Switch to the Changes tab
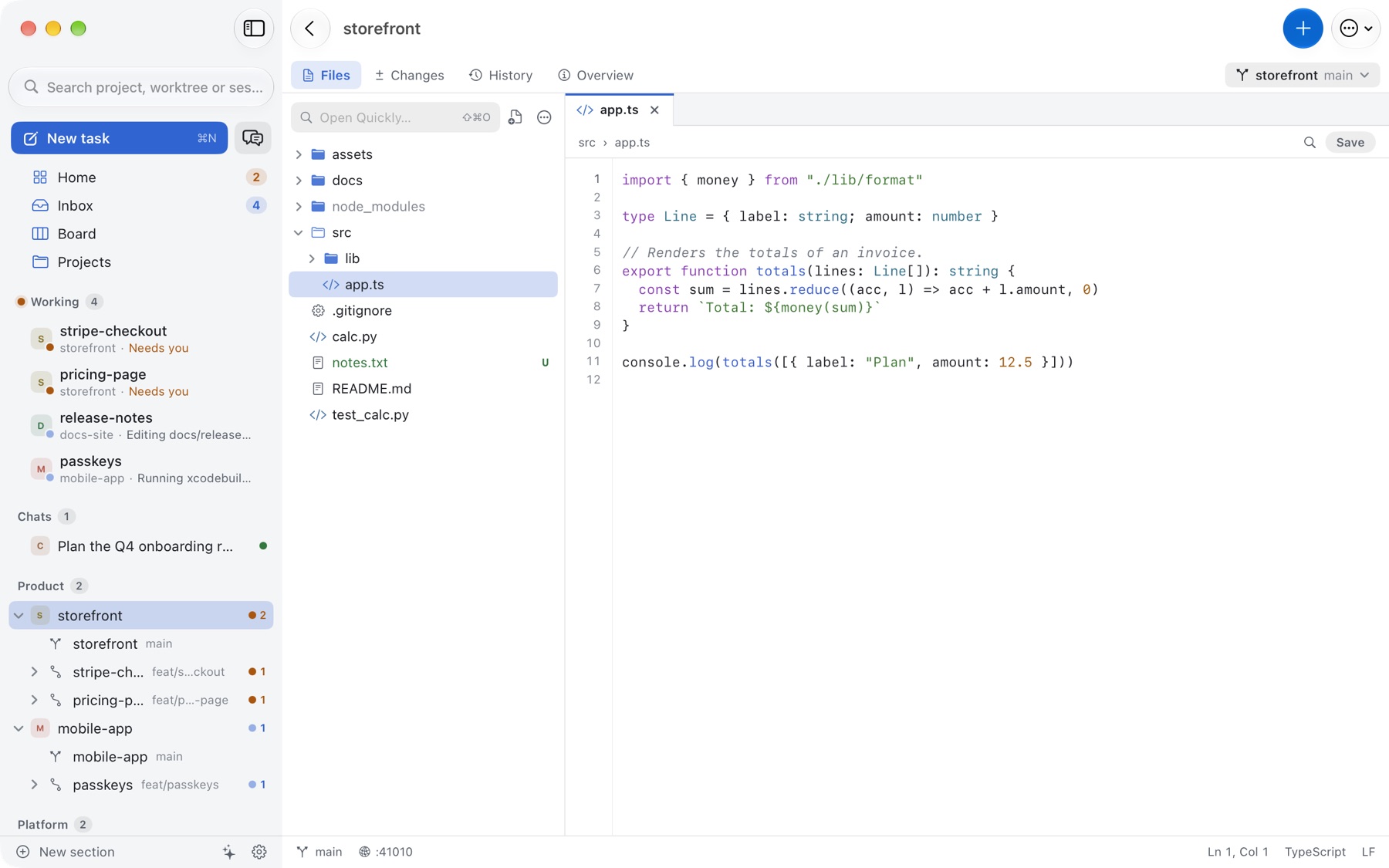 pyautogui.click(x=409, y=75)
